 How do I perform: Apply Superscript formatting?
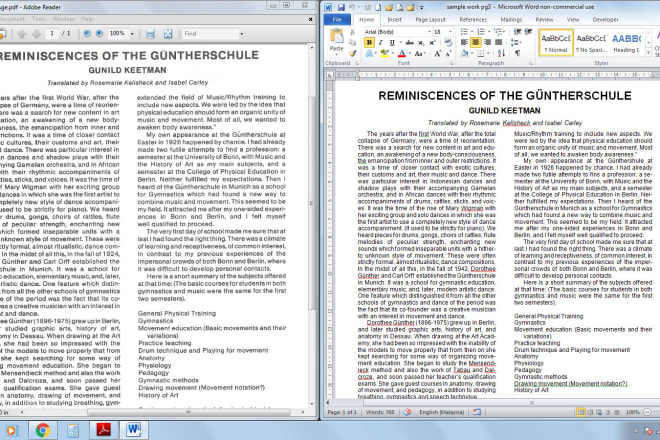pyautogui.click(x=432, y=43)
